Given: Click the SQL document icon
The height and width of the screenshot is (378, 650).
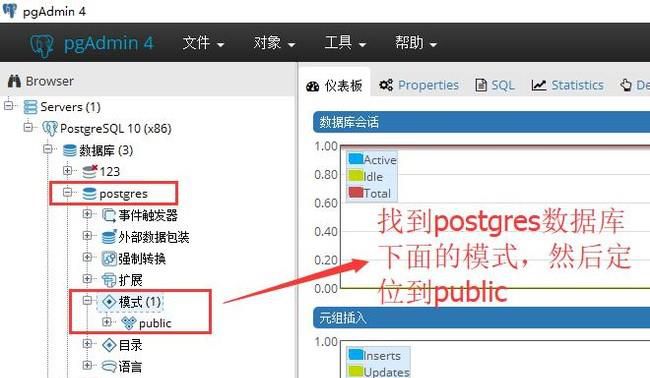Looking at the screenshot, I should pyautogui.click(x=481, y=85).
